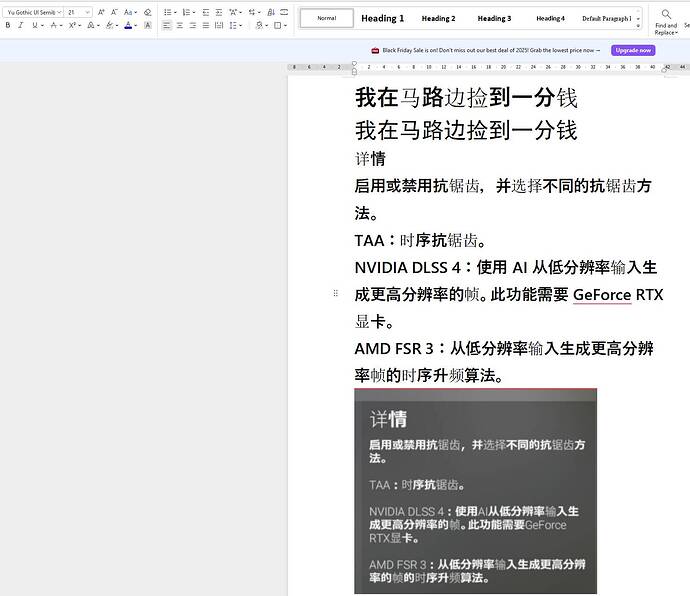Click the line starting with TAA
Viewport: 690px width, 596px height.
click(421, 240)
